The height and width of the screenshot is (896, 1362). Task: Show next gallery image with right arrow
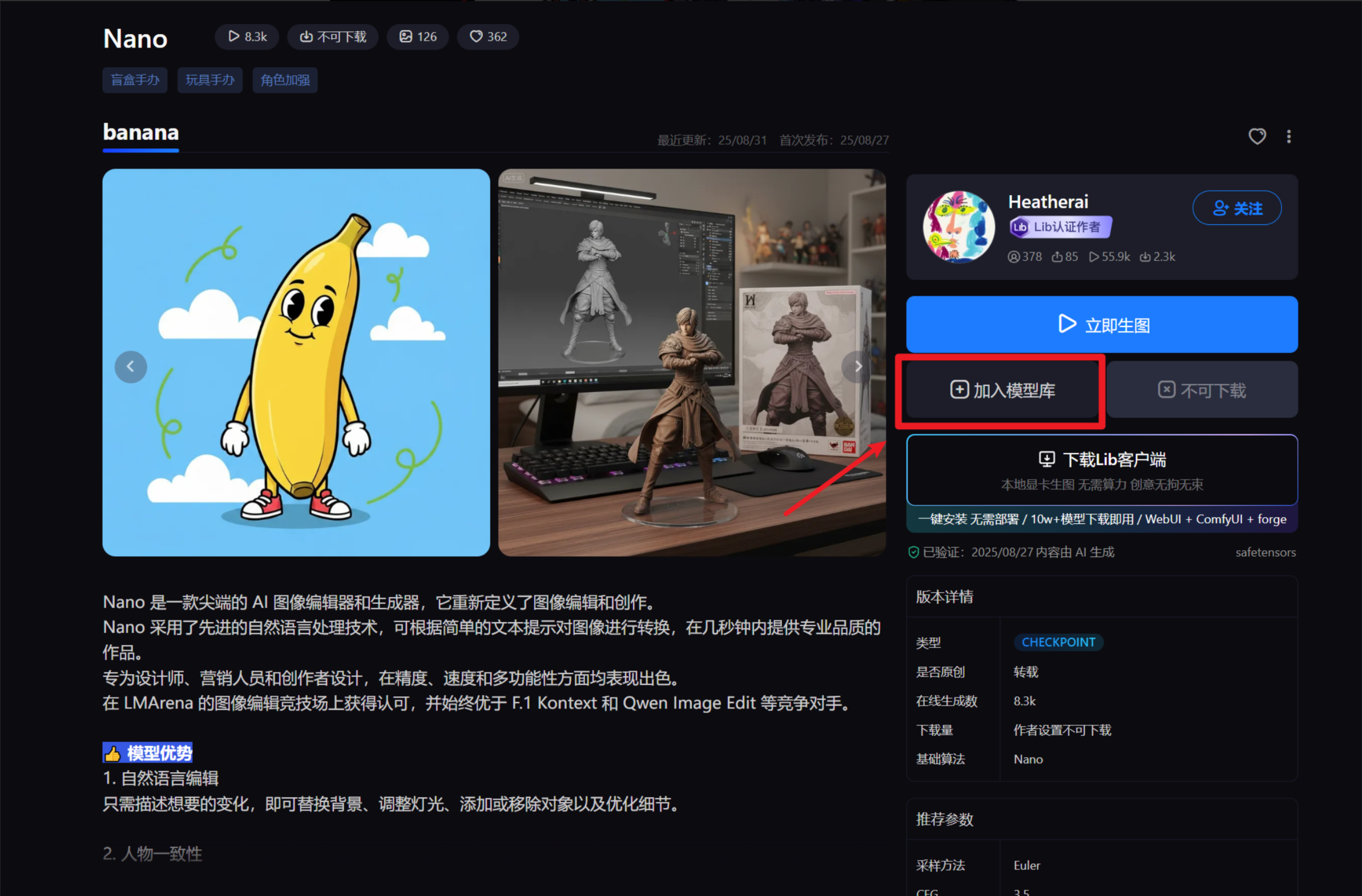(857, 366)
